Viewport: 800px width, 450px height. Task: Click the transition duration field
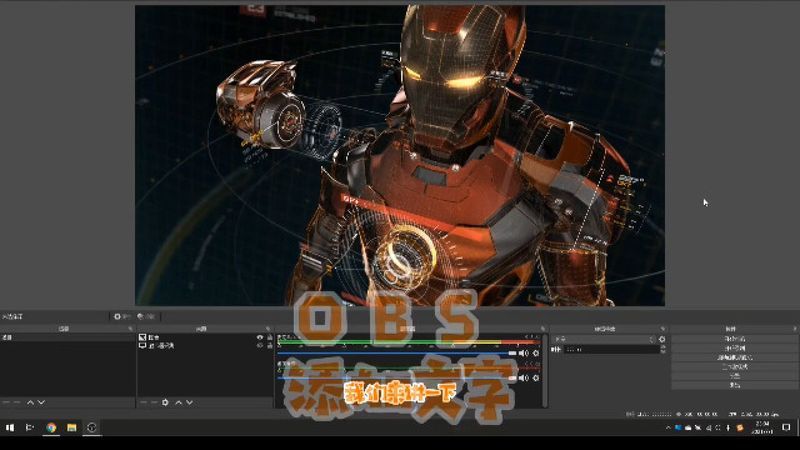click(612, 349)
